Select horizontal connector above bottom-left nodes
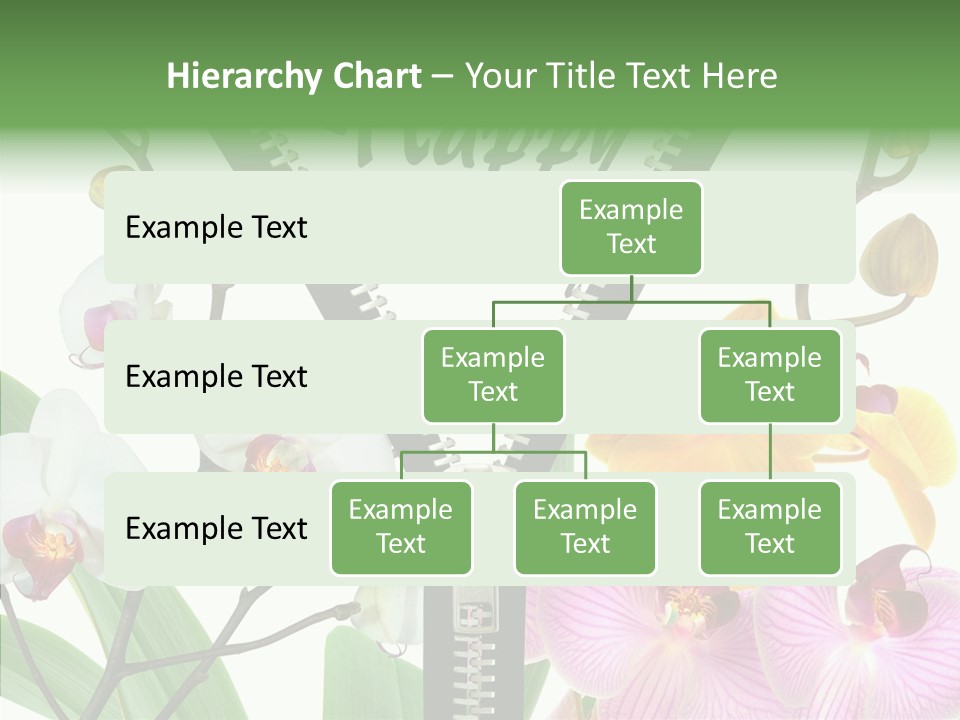The width and height of the screenshot is (960, 720). point(493,452)
